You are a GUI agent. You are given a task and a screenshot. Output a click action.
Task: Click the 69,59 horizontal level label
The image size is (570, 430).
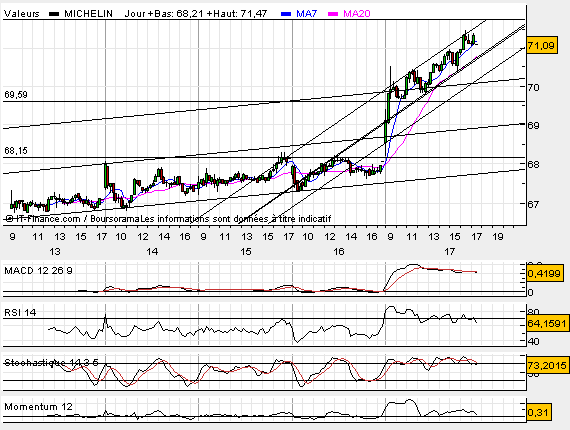(16, 95)
